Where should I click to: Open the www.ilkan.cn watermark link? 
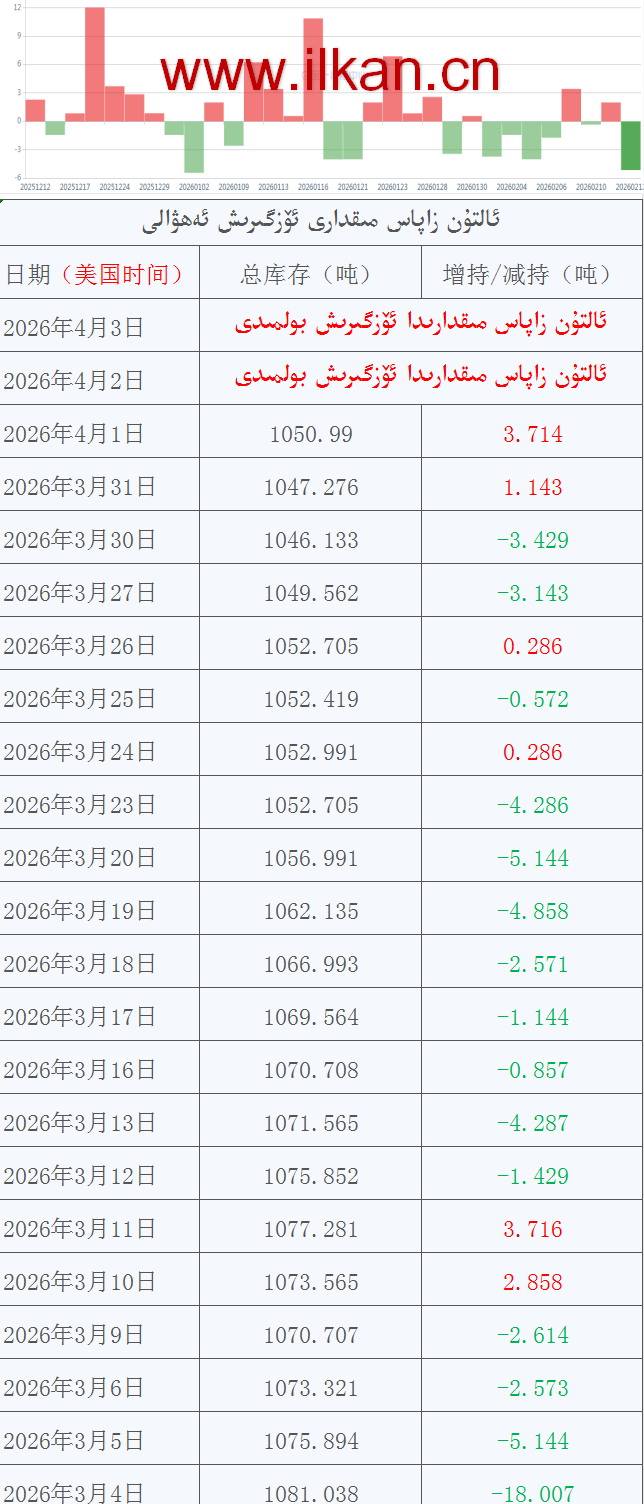point(329,70)
